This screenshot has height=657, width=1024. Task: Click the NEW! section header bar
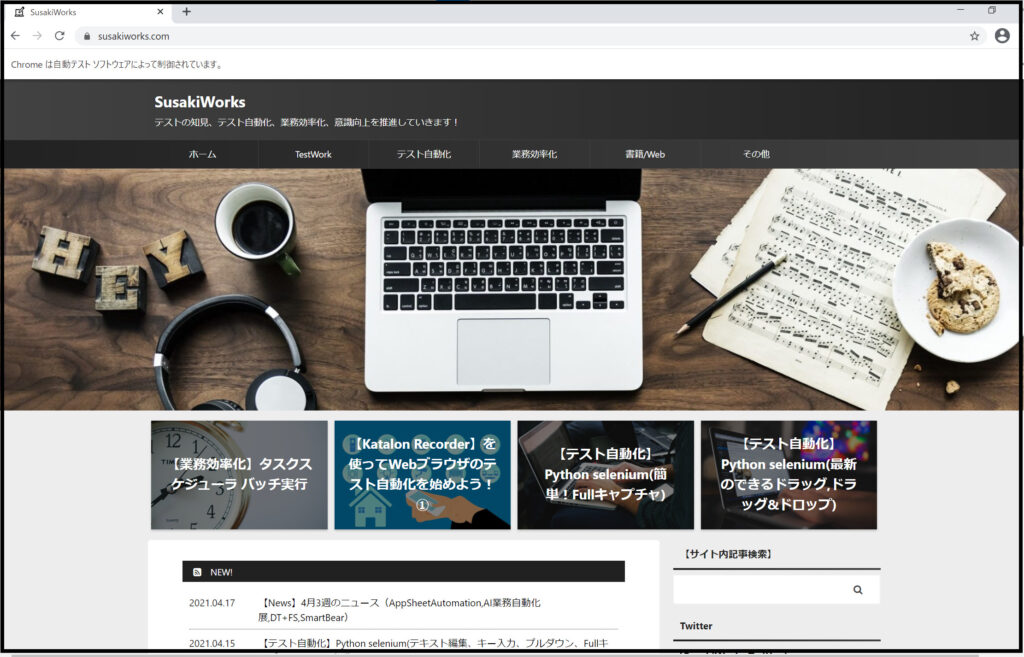coord(403,571)
